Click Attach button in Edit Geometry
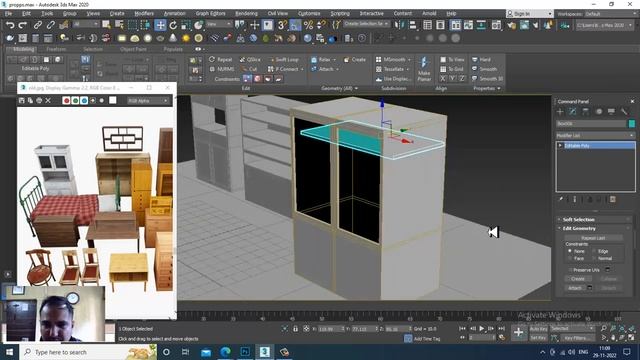This screenshot has height=360, width=640. tap(575, 288)
